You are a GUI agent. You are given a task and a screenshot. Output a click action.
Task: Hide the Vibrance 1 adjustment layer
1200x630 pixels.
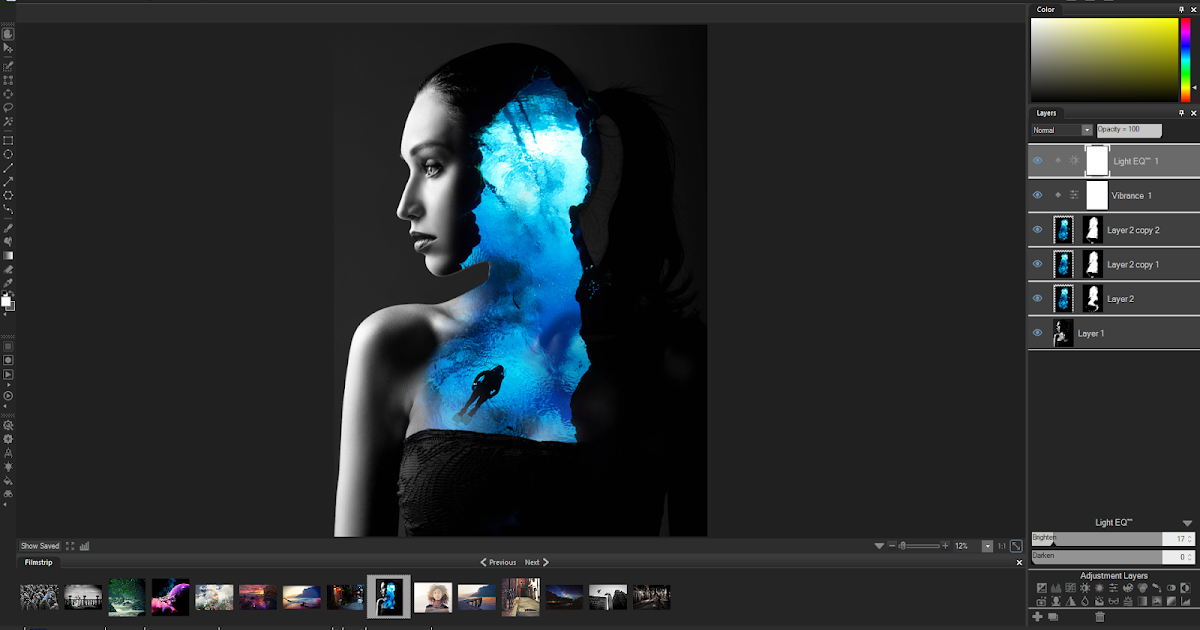pyautogui.click(x=1037, y=195)
